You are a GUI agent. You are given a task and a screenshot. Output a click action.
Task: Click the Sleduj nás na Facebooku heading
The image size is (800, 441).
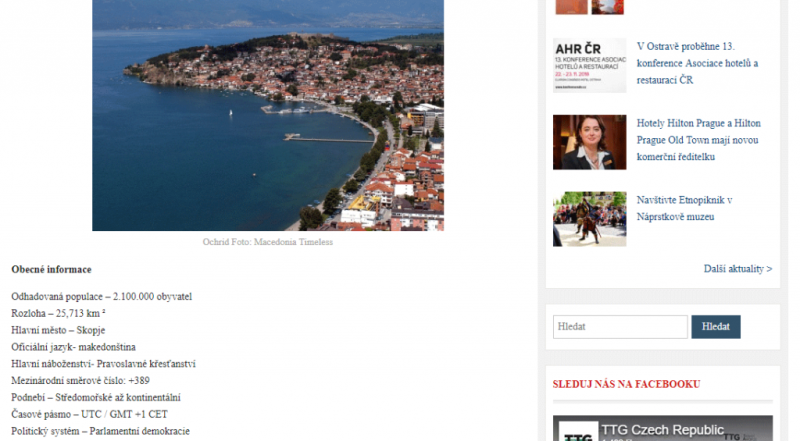[626, 384]
